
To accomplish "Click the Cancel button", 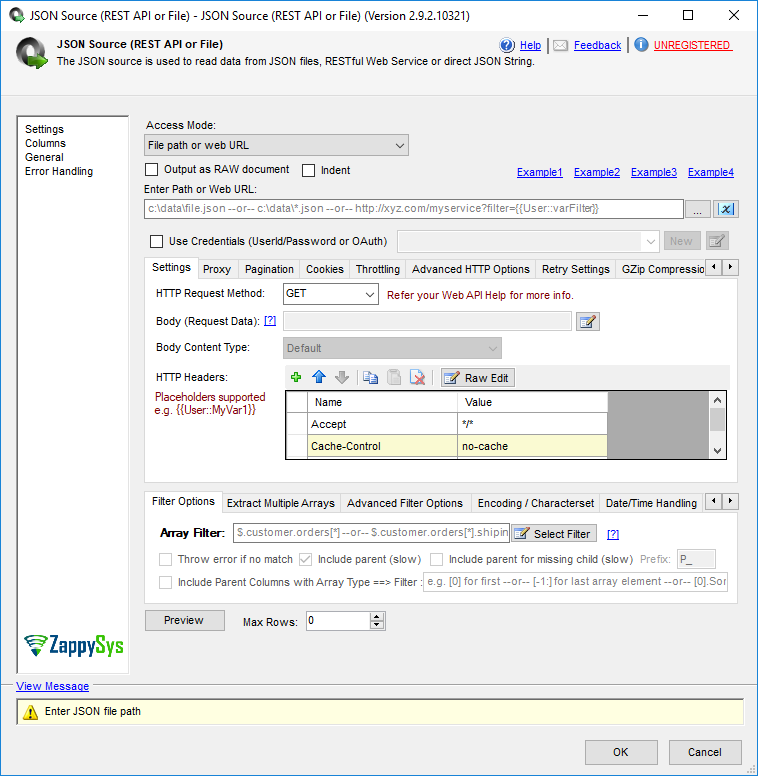I will (705, 752).
